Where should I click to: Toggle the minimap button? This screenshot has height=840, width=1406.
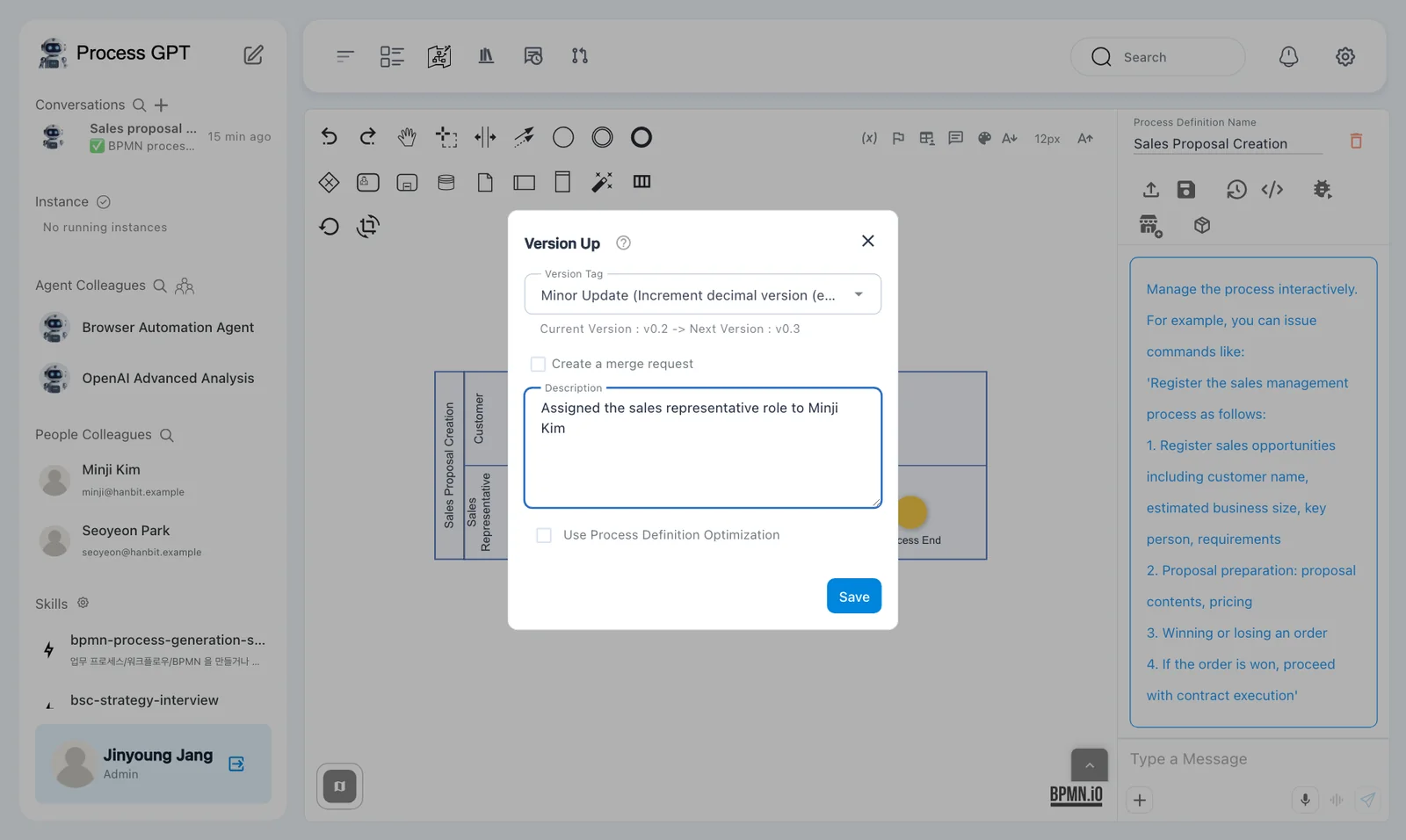tap(340, 786)
